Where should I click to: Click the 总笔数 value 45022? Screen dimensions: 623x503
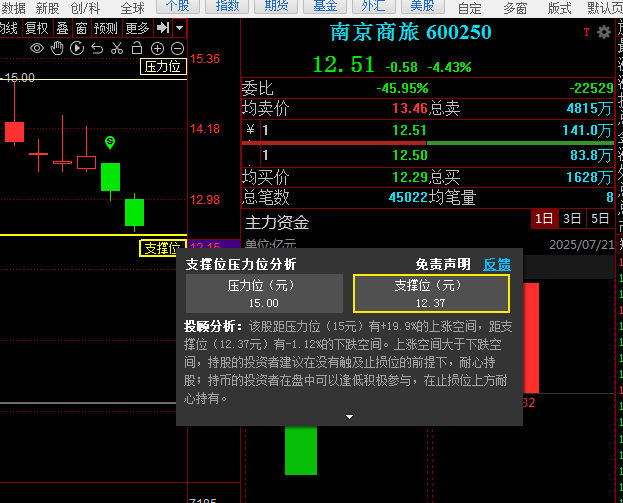(x=408, y=197)
